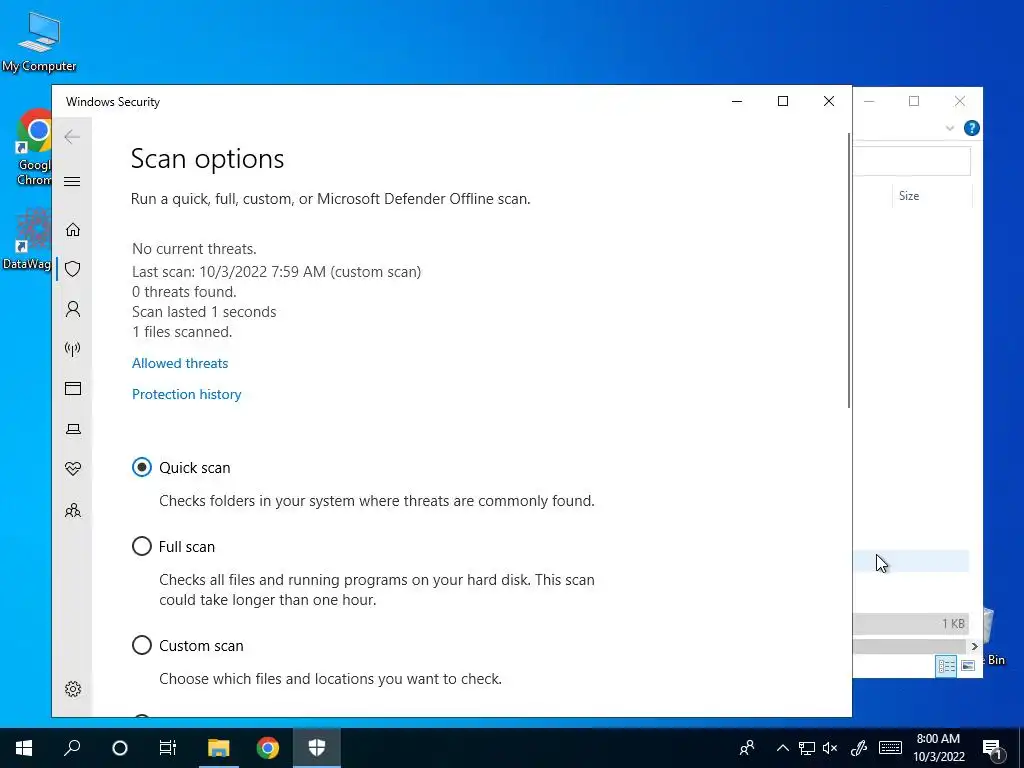Expand the ribbon chevron in File Explorer
Image resolution: width=1024 pixels, height=768 pixels.
[x=950, y=128]
